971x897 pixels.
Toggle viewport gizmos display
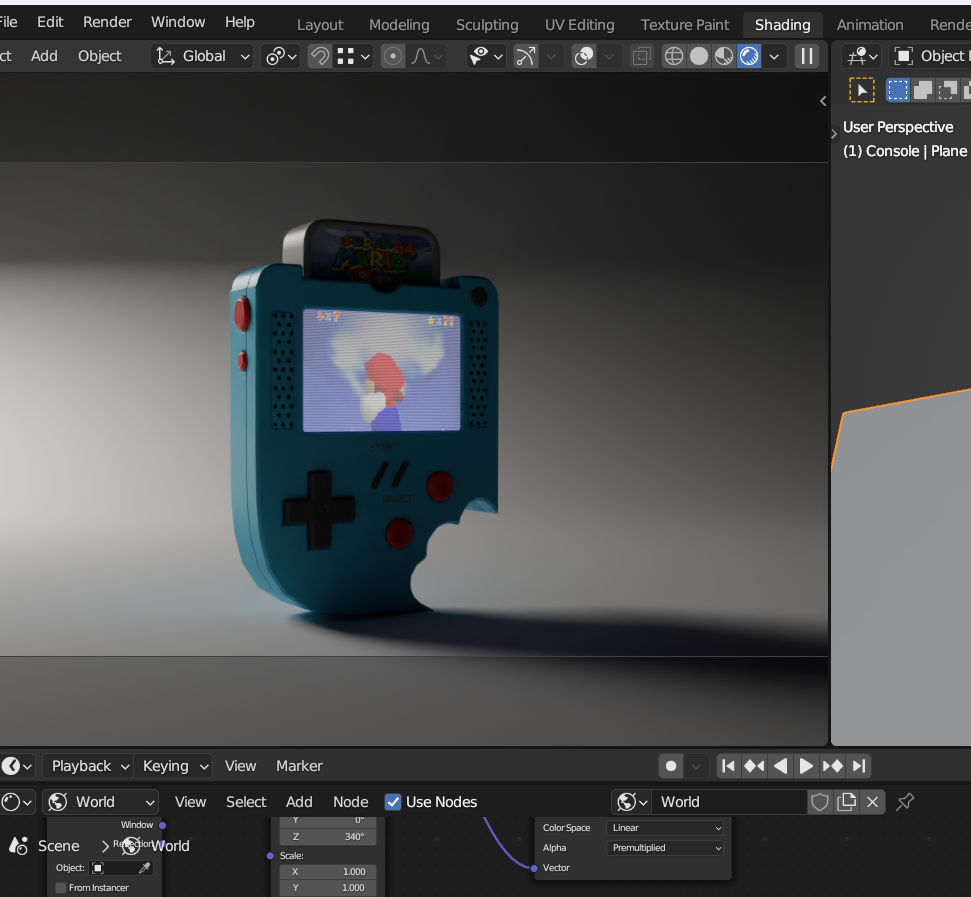[525, 56]
